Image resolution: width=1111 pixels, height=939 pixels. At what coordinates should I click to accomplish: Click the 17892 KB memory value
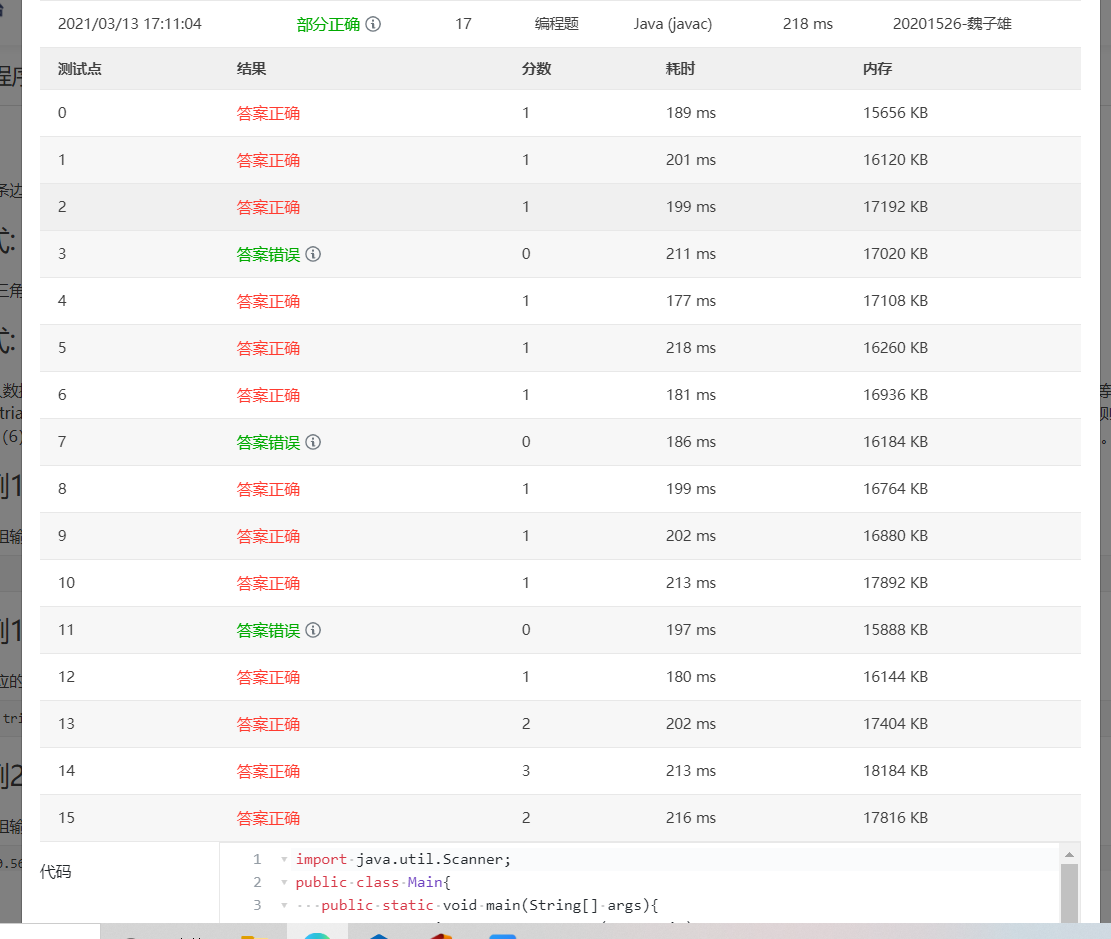[x=895, y=583]
